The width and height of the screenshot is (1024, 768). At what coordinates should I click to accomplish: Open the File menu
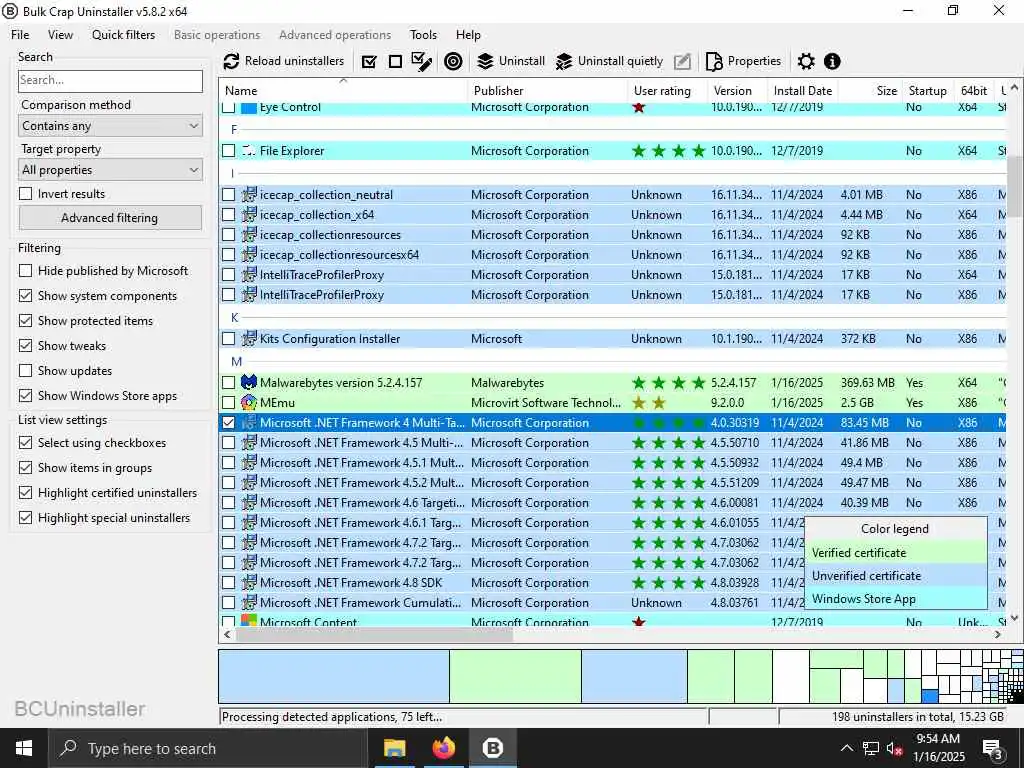tap(20, 35)
